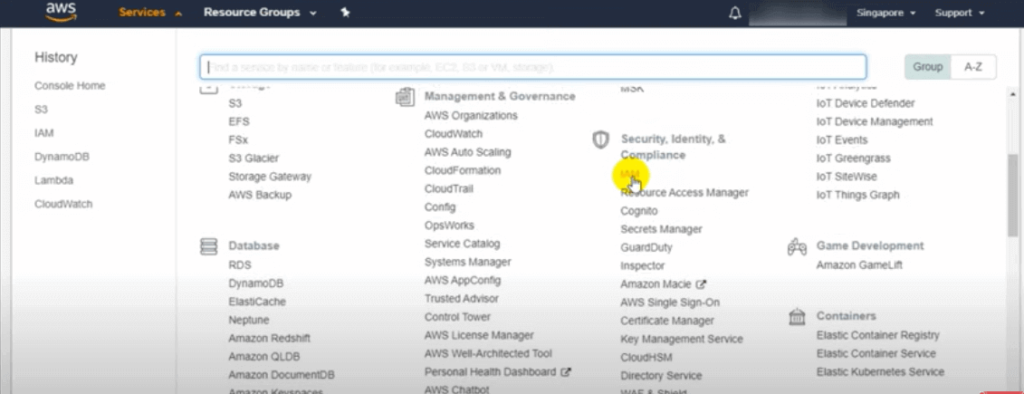Screen dimensions: 1024x394
Task: Open GuardDuty service
Action: pyautogui.click(x=647, y=248)
